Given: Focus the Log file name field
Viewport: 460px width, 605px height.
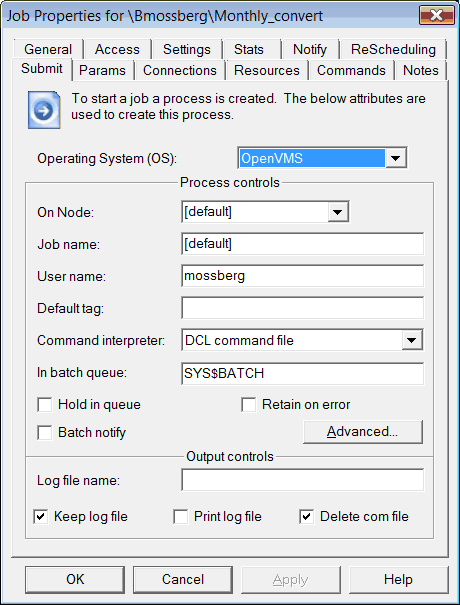Looking at the screenshot, I should click(303, 480).
